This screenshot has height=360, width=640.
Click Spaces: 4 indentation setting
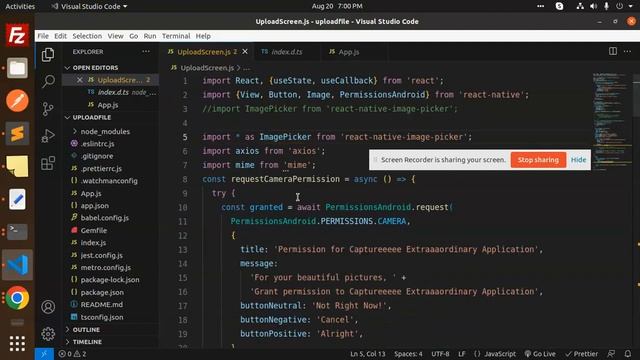click(x=408, y=354)
